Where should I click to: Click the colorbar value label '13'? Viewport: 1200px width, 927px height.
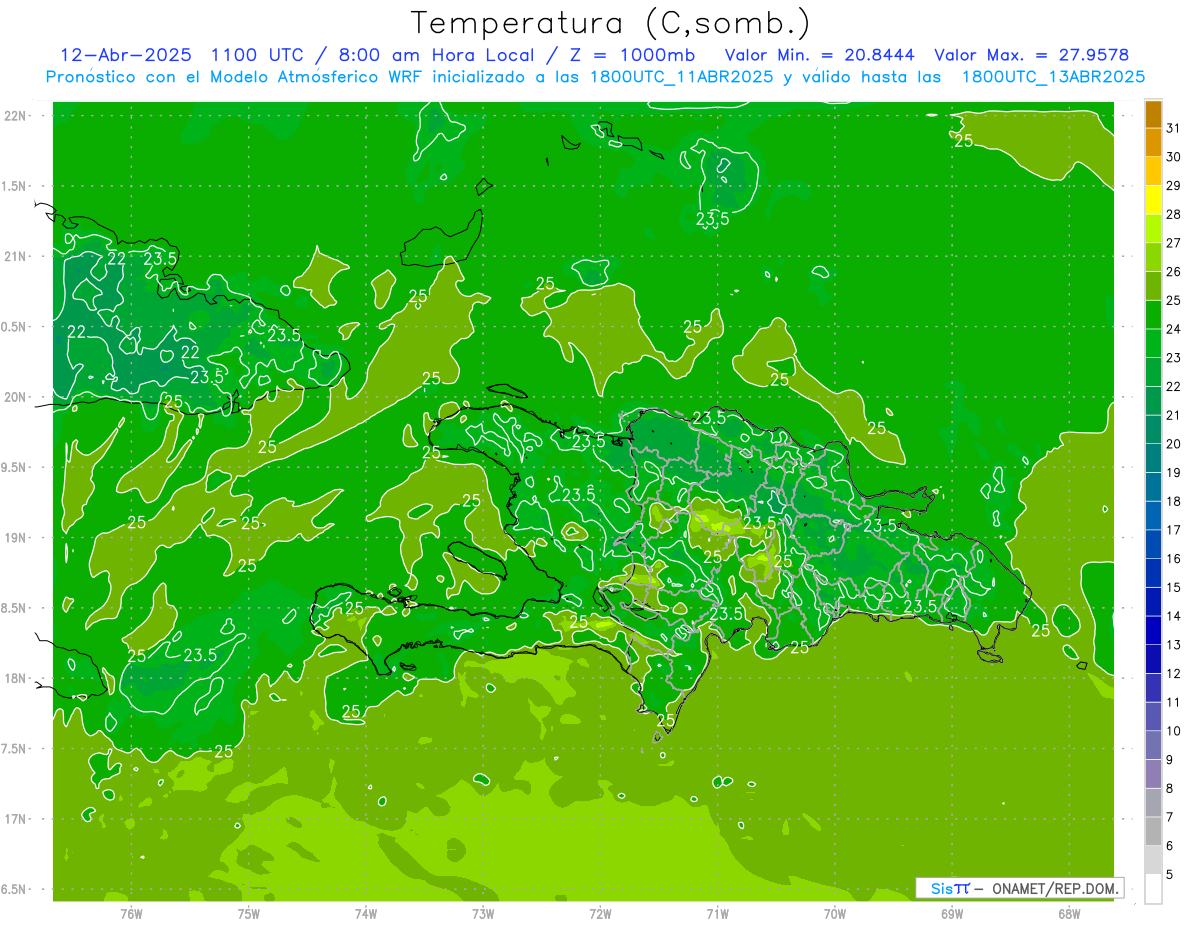click(1174, 645)
